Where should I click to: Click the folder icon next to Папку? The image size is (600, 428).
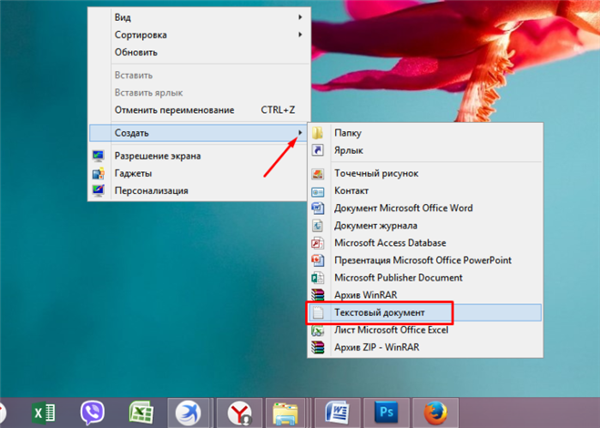point(318,133)
